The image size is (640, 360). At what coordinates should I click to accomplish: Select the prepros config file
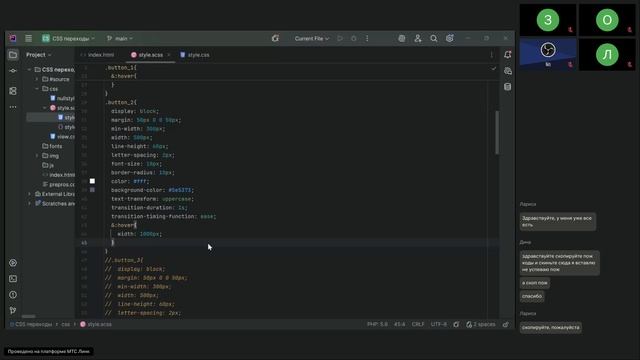[x=58, y=184]
